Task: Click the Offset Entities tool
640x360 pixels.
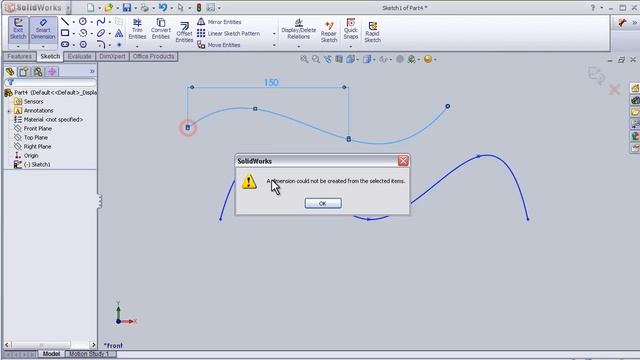Action: pos(184,32)
